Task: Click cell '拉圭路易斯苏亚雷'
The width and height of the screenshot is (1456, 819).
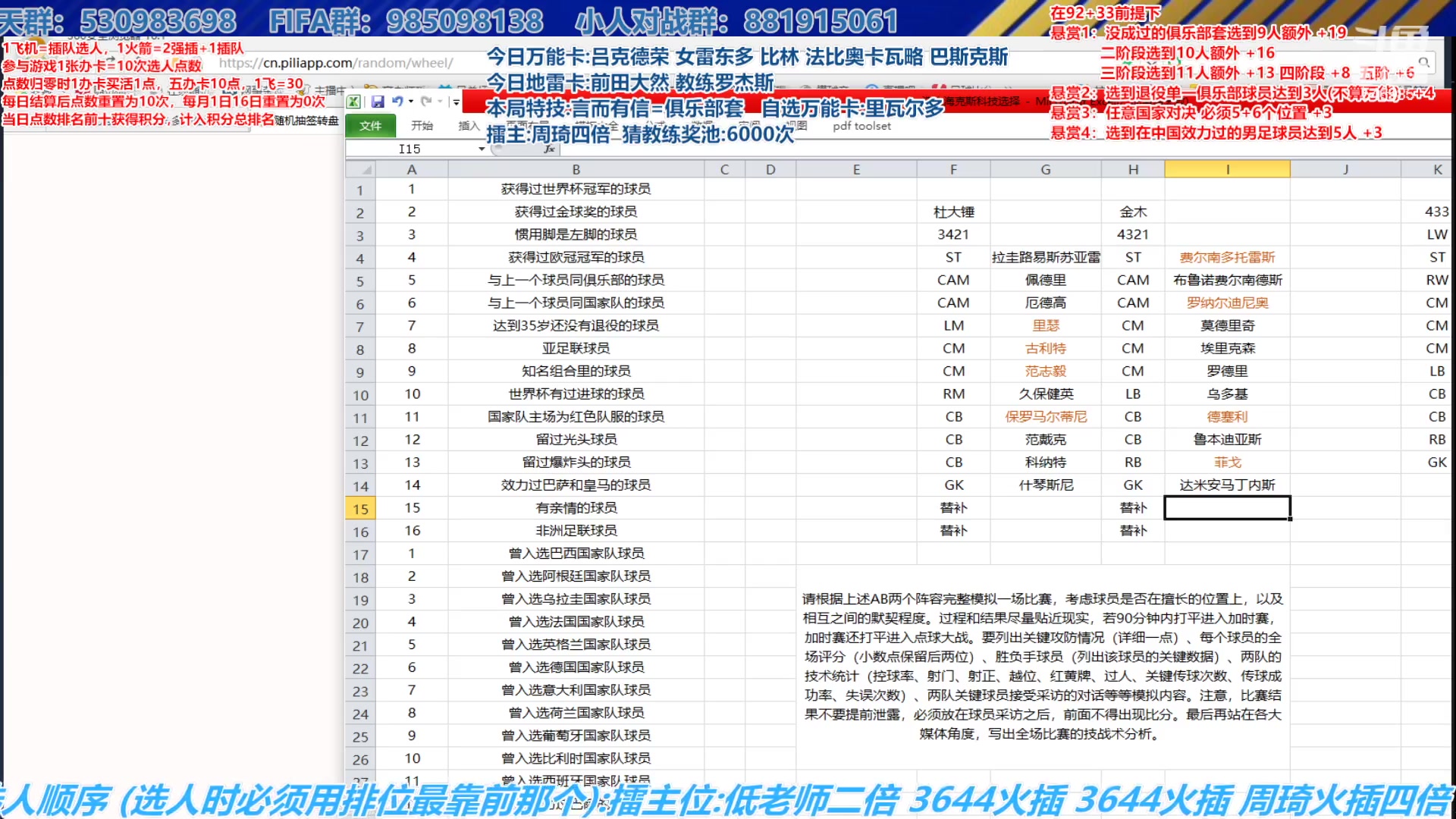Action: point(1046,257)
